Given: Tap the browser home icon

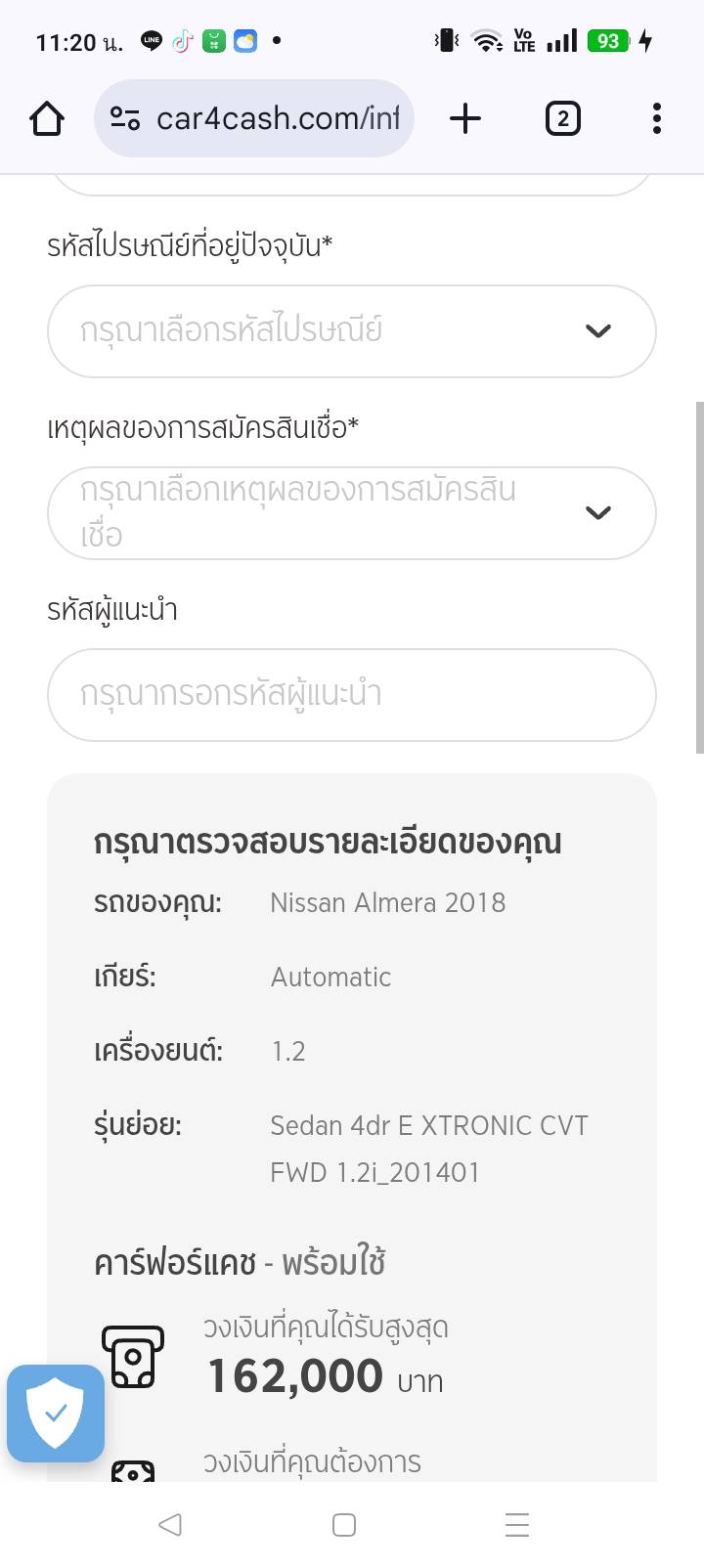Looking at the screenshot, I should click(47, 119).
